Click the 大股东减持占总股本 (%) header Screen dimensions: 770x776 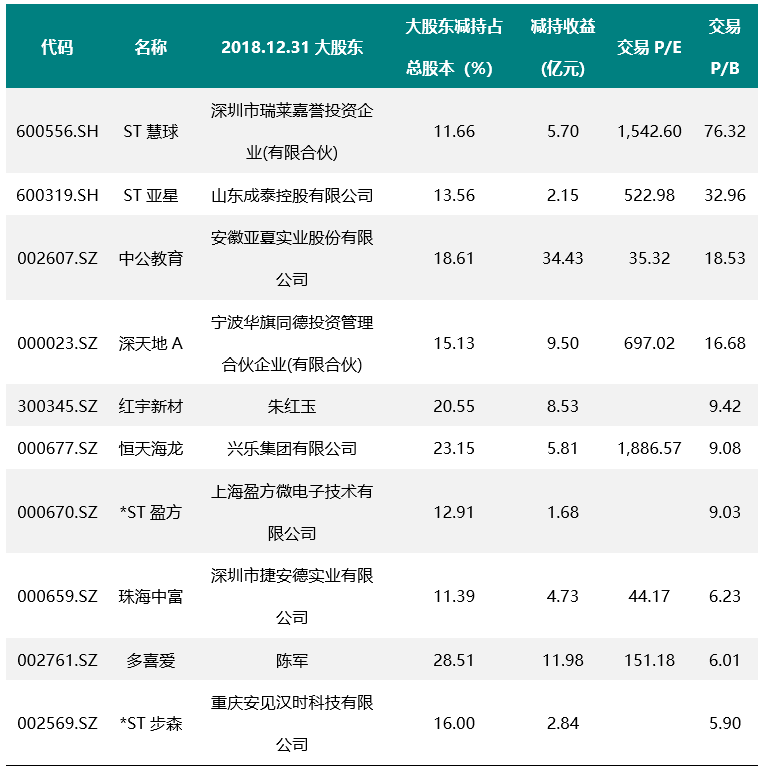click(x=454, y=48)
